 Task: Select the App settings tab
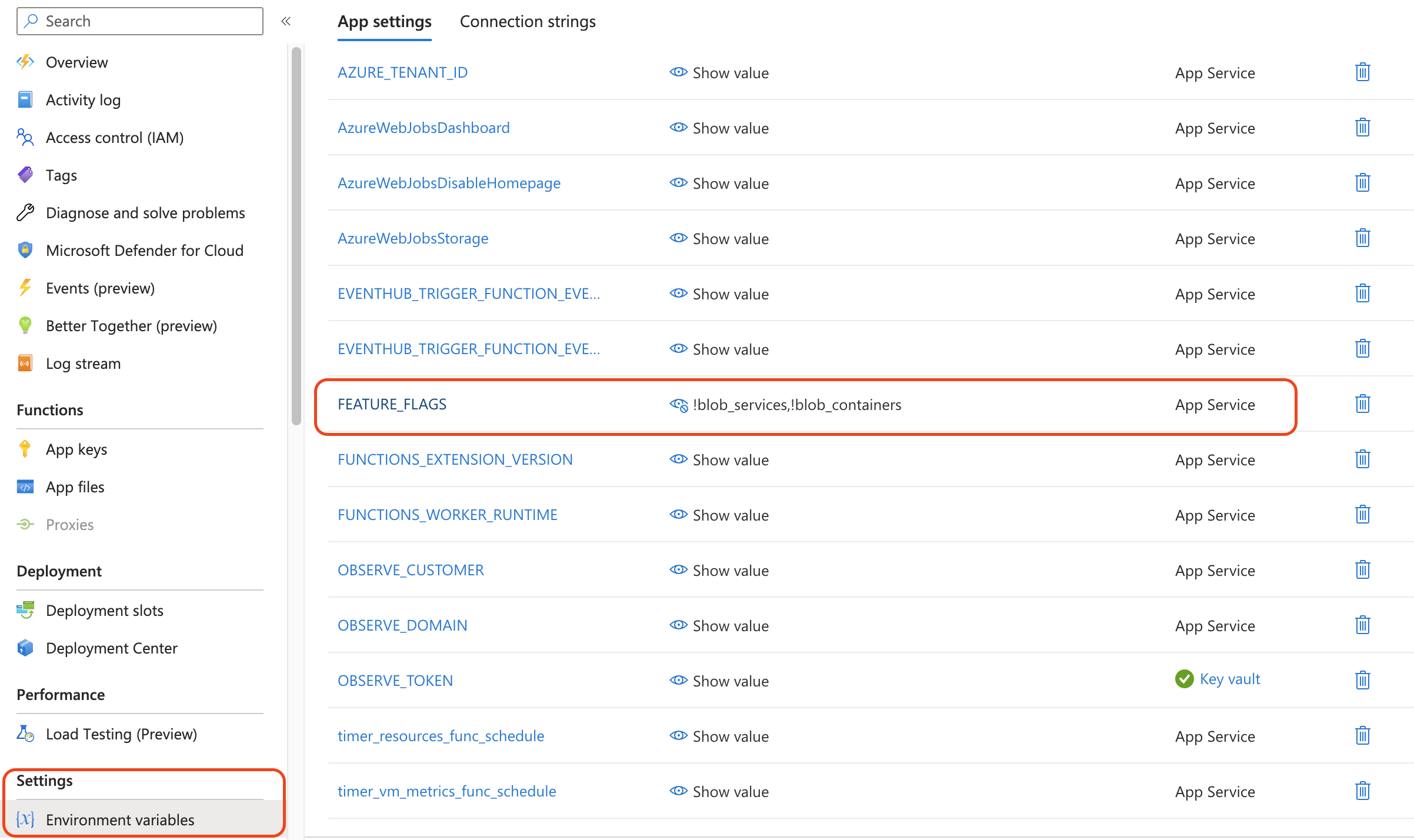coord(384,22)
